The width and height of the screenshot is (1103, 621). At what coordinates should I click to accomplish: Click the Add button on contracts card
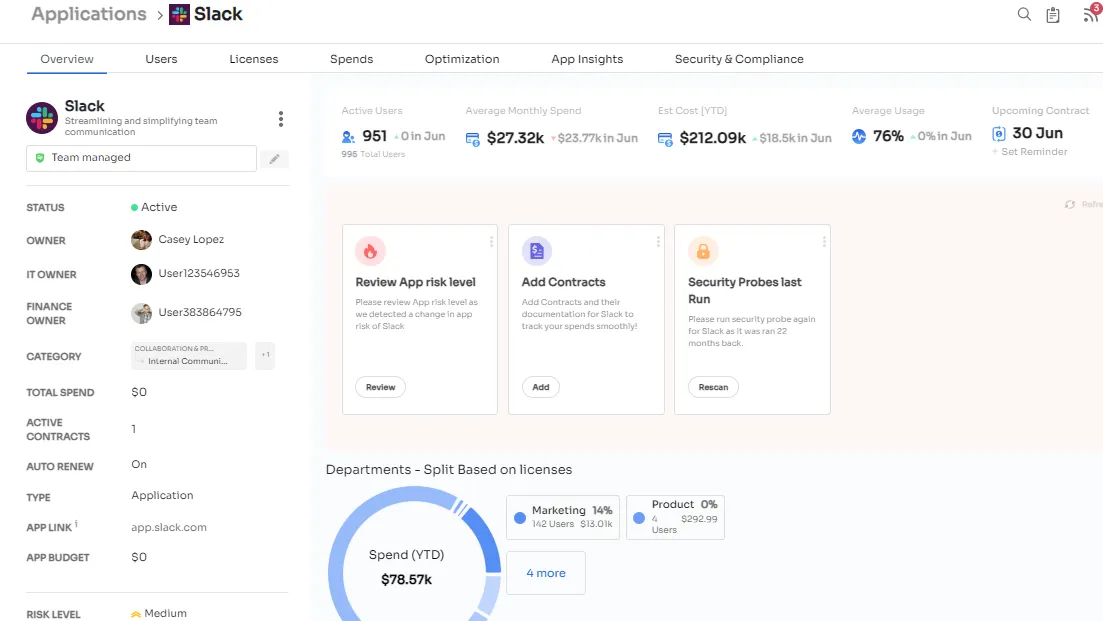point(541,387)
